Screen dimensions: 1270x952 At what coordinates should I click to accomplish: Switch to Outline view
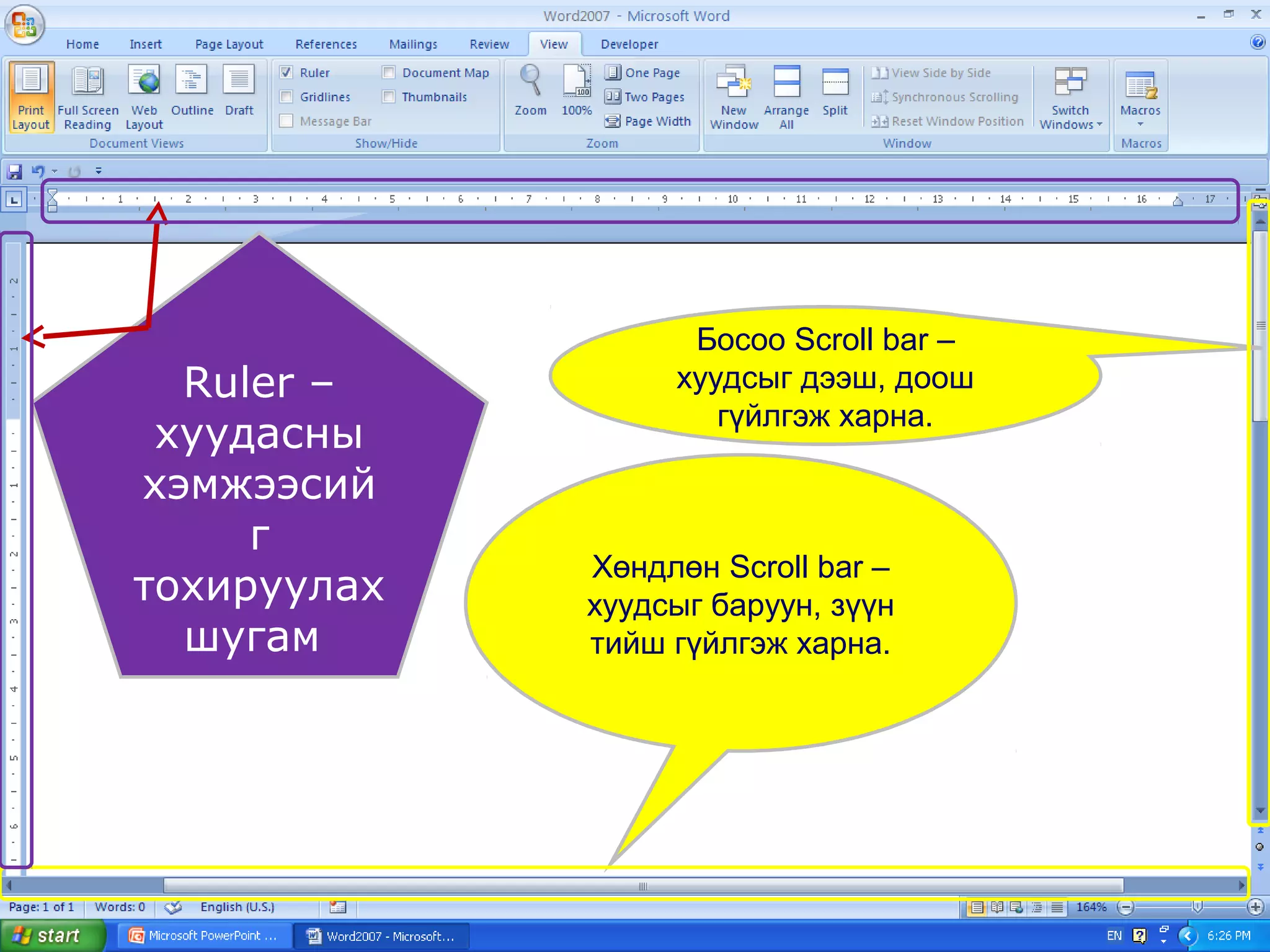(192, 92)
